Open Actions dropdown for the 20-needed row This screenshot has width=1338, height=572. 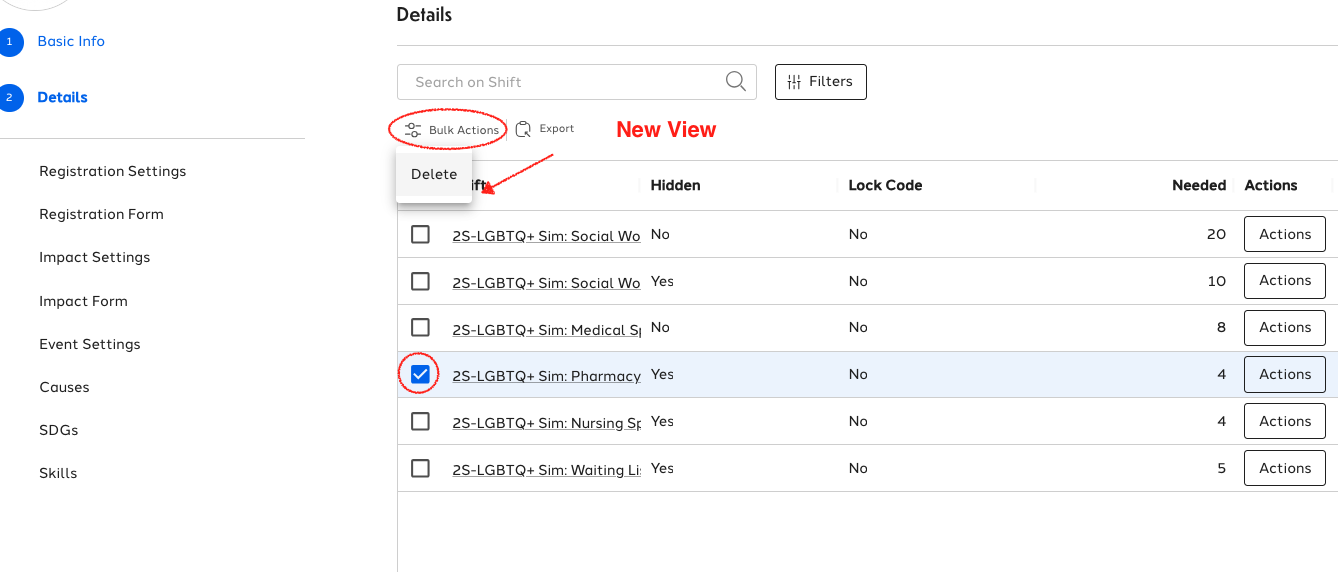(1285, 234)
